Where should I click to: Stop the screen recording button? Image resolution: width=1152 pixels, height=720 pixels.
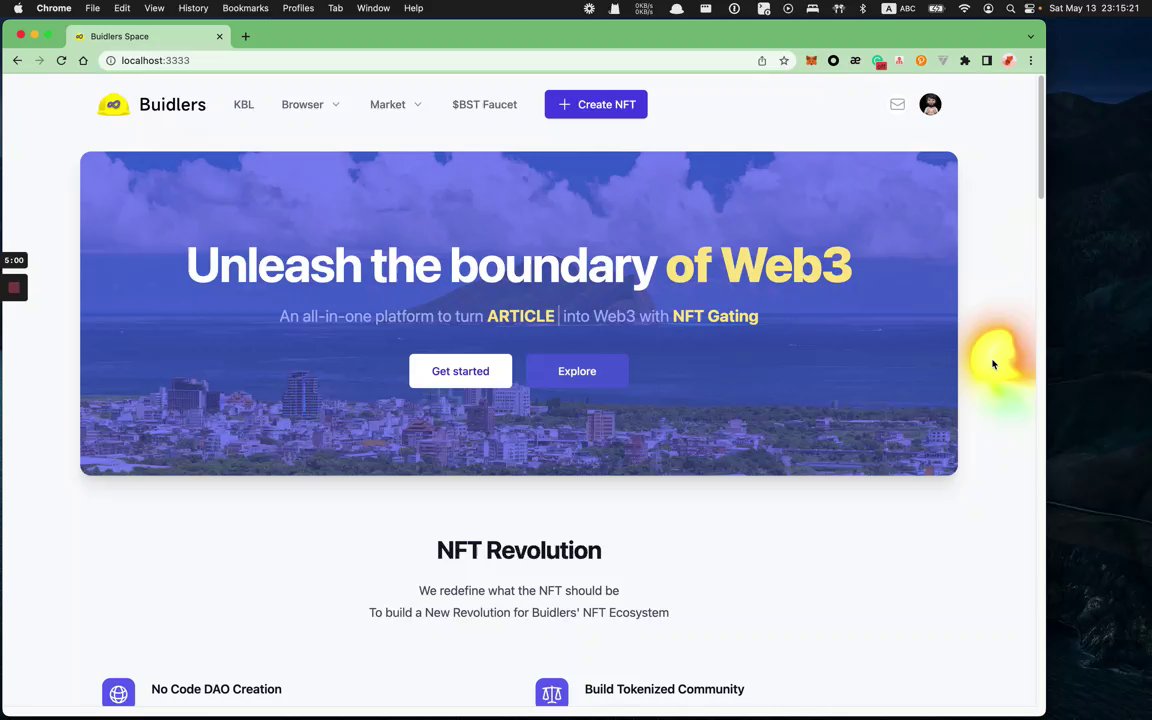(x=14, y=287)
